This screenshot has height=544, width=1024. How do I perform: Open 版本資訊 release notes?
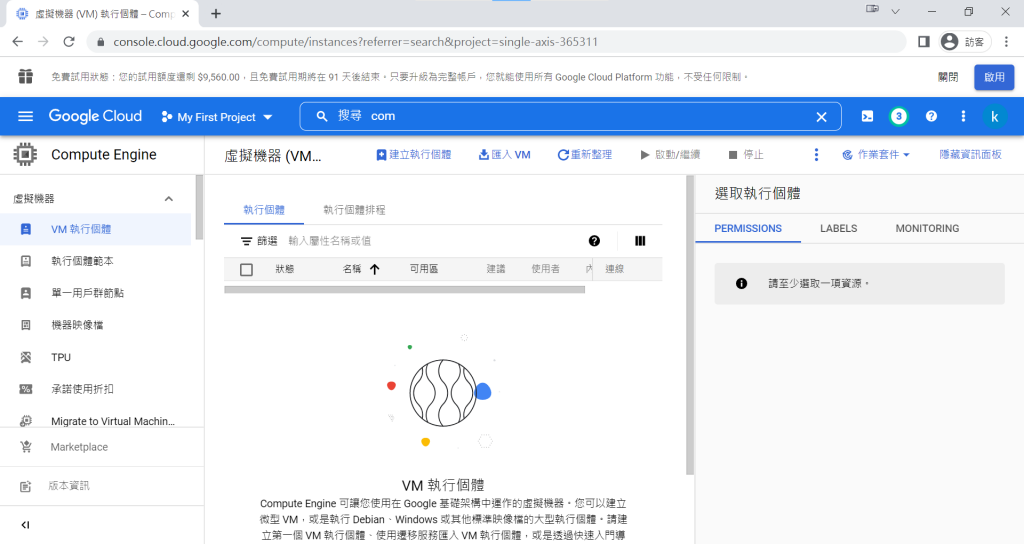(x=69, y=486)
